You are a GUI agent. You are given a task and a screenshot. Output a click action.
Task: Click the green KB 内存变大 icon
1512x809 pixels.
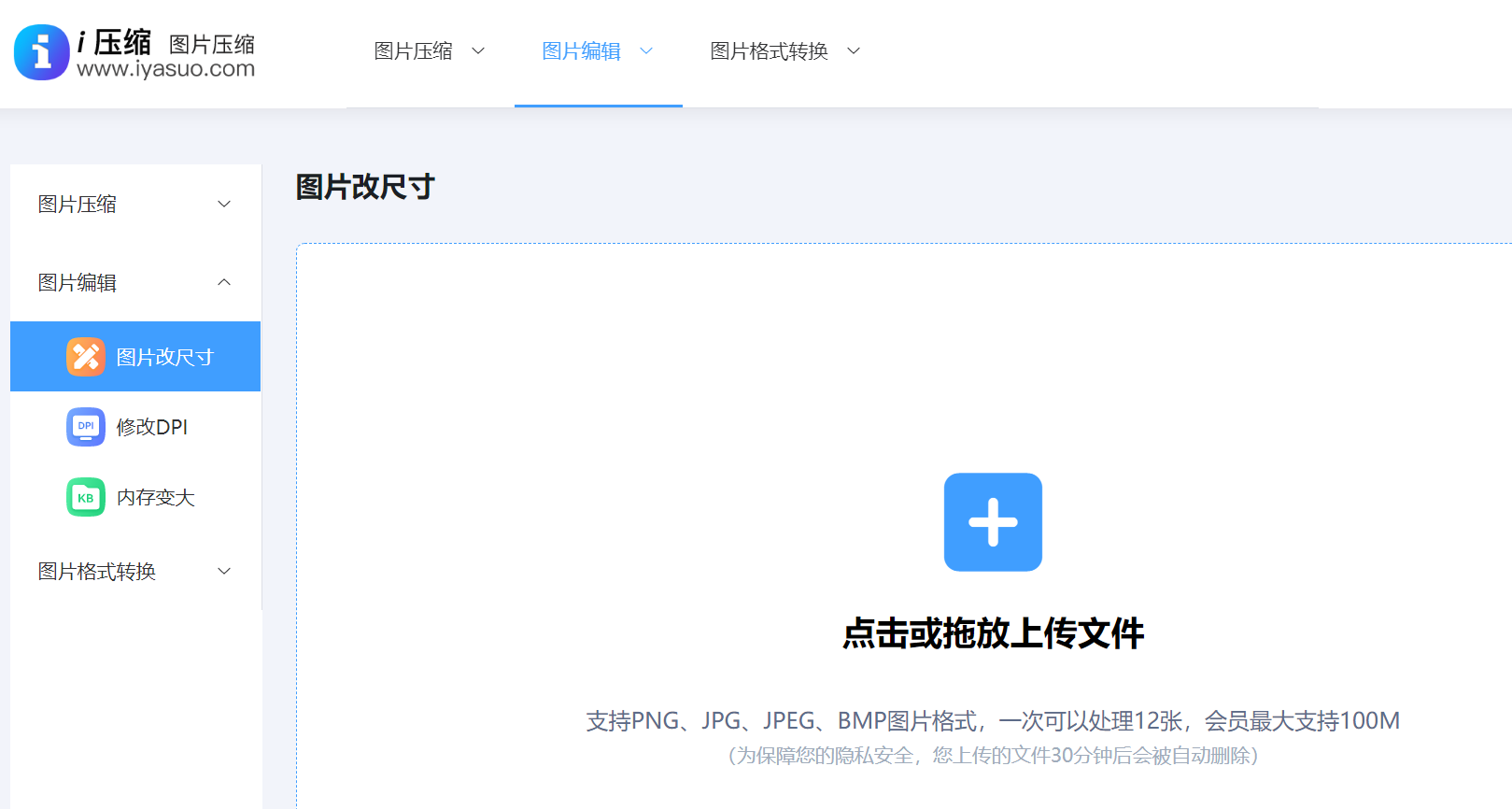(86, 497)
